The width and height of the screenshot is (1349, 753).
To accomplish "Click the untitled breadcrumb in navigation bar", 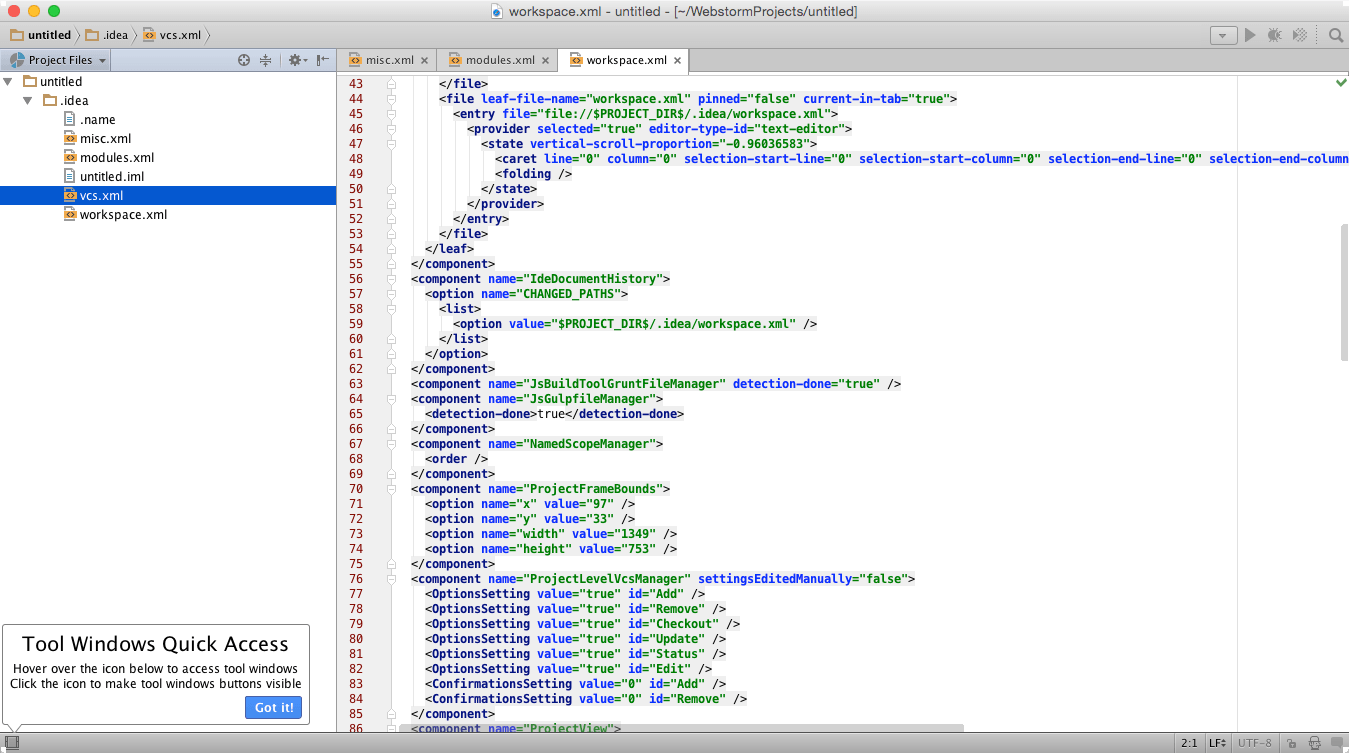I will pyautogui.click(x=41, y=35).
